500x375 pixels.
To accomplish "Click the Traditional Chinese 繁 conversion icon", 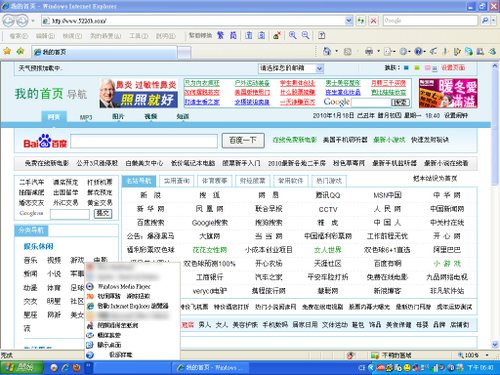I will [x=220, y=35].
